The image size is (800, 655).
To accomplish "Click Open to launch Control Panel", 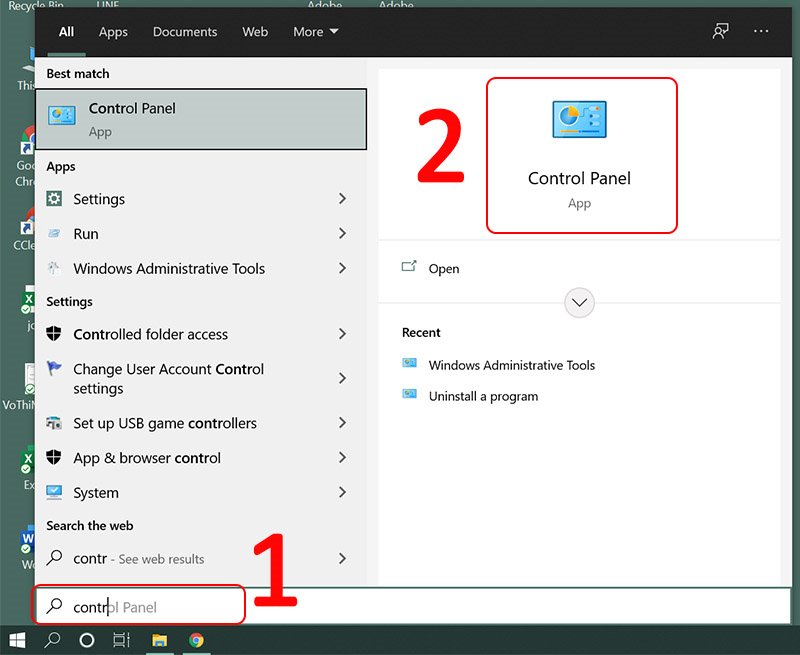I will click(443, 268).
